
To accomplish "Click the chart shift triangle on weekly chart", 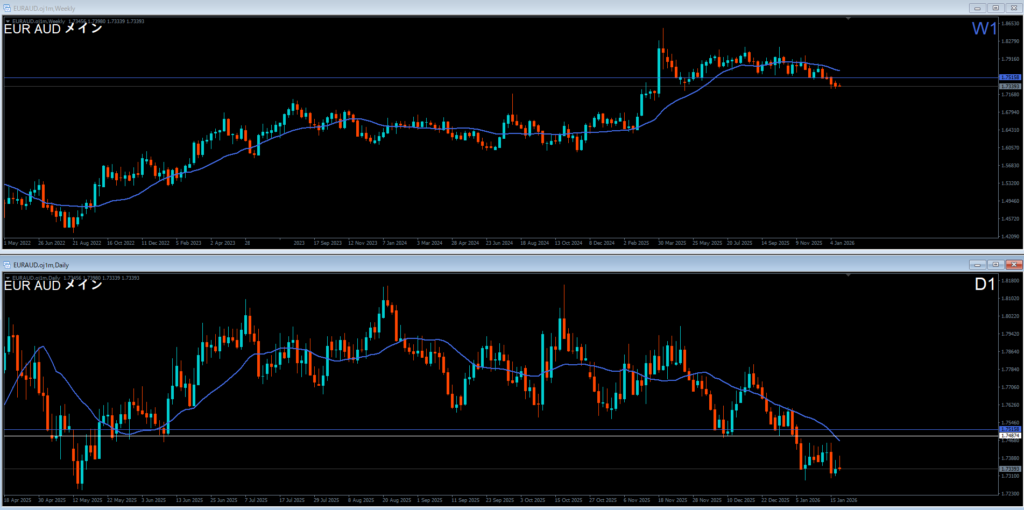I will pos(849,19).
